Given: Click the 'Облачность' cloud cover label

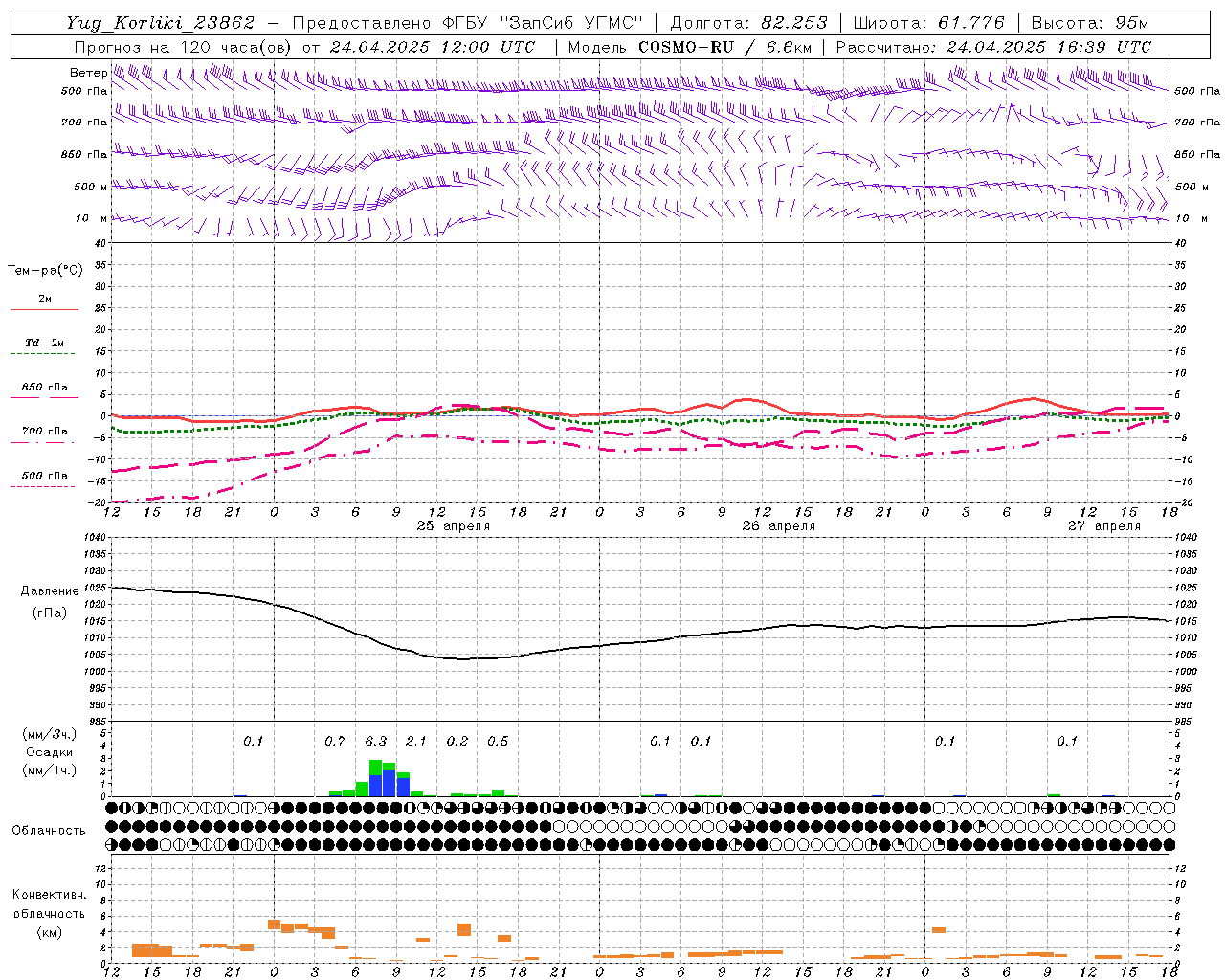Looking at the screenshot, I should point(49,831).
